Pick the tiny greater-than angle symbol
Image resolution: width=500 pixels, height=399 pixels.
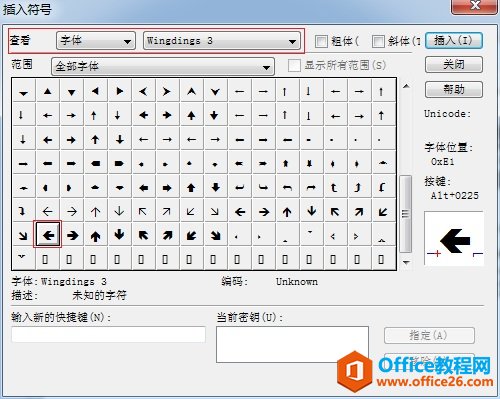coord(356,236)
